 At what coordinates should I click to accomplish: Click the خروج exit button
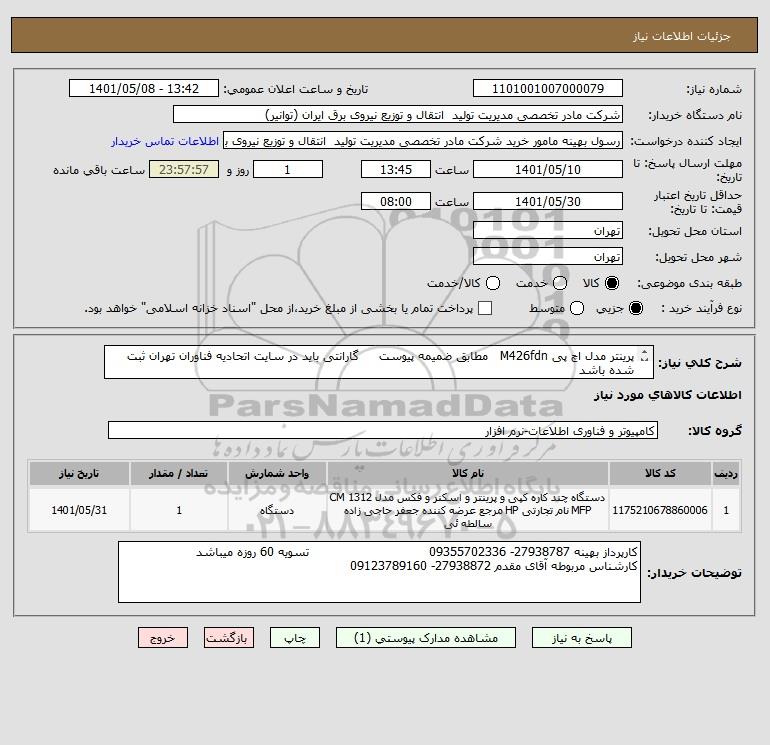pyautogui.click(x=163, y=638)
